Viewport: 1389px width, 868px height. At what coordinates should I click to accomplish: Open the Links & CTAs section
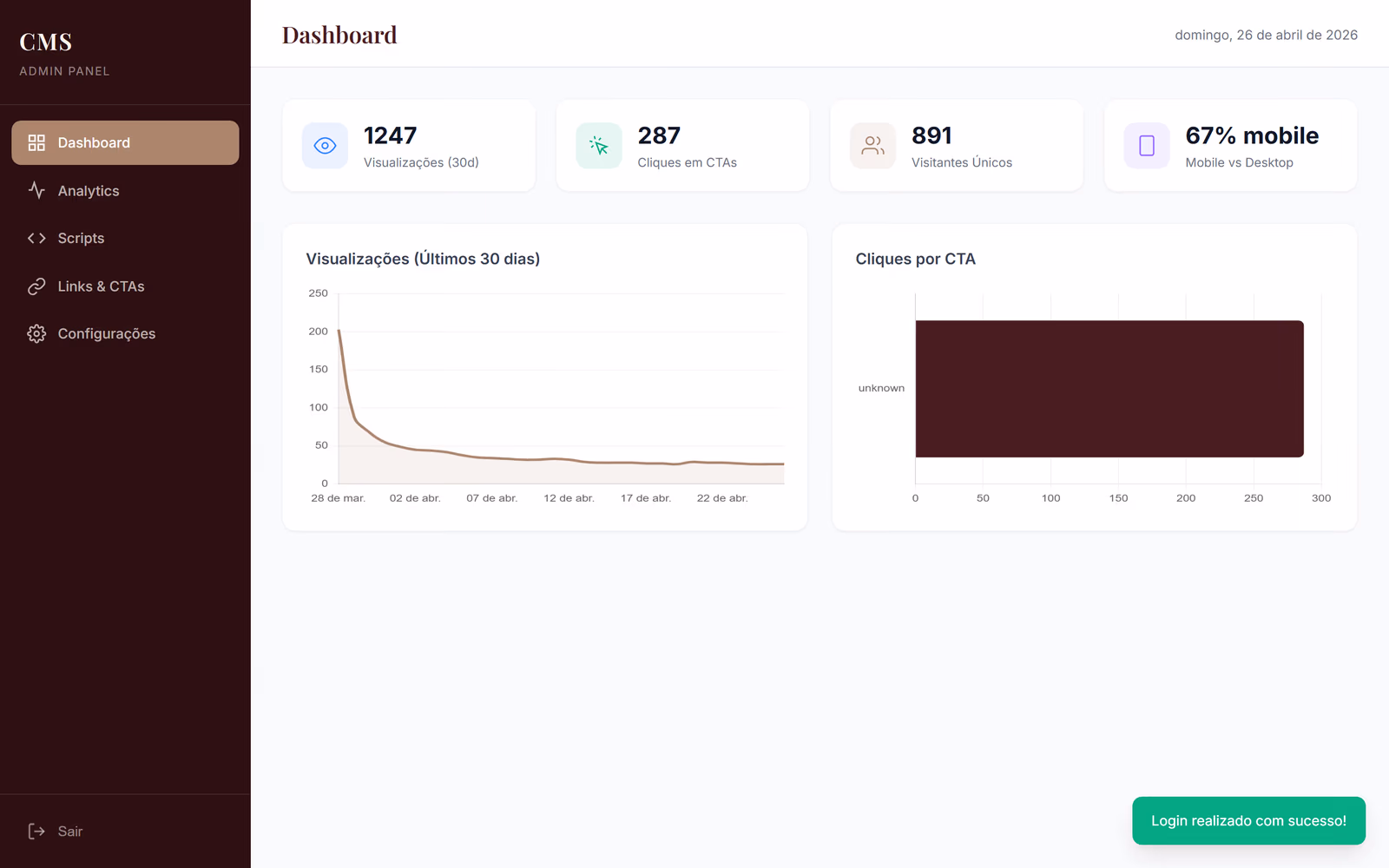[x=102, y=286]
